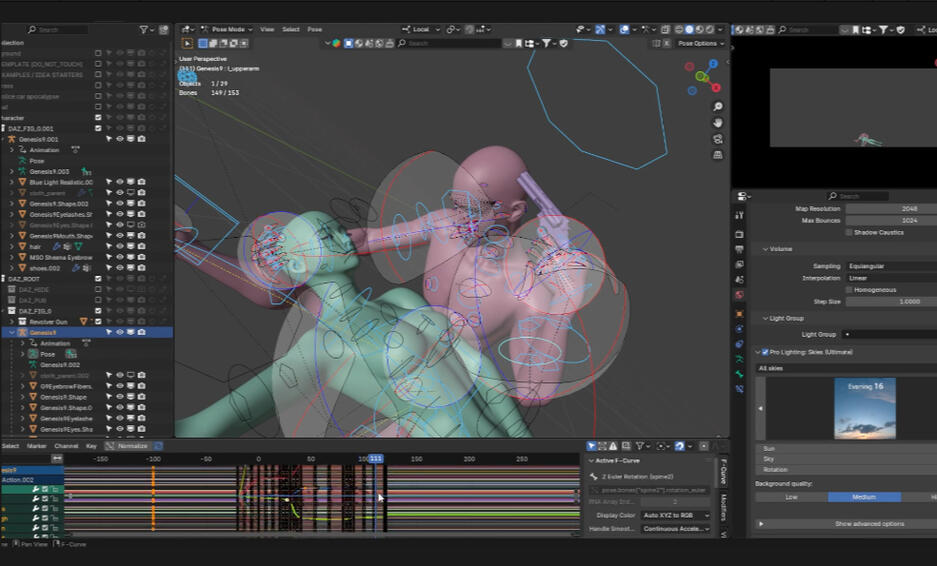Open the Channel menu in graph editor
937x566 pixels.
(x=66, y=446)
